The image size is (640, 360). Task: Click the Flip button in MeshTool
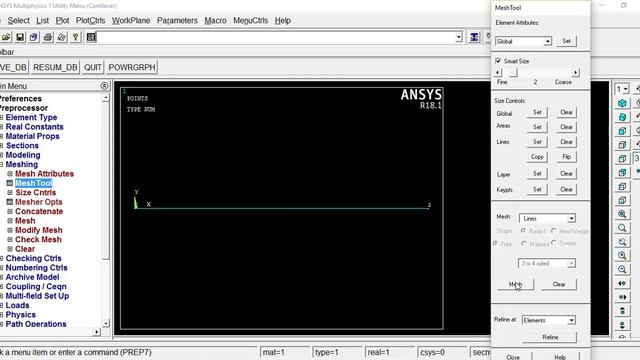pos(567,157)
